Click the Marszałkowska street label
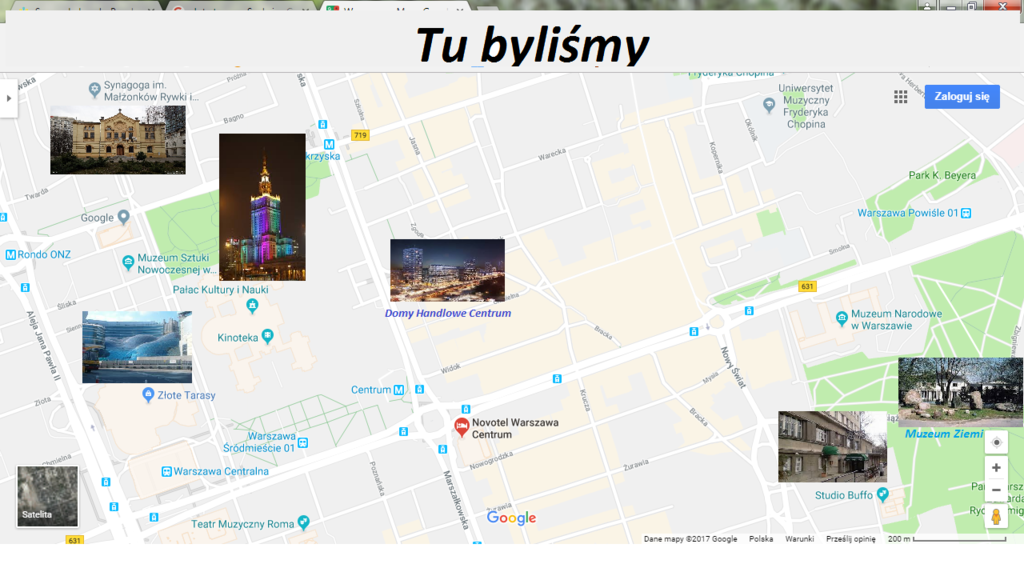The image size is (1024, 576). click(456, 500)
